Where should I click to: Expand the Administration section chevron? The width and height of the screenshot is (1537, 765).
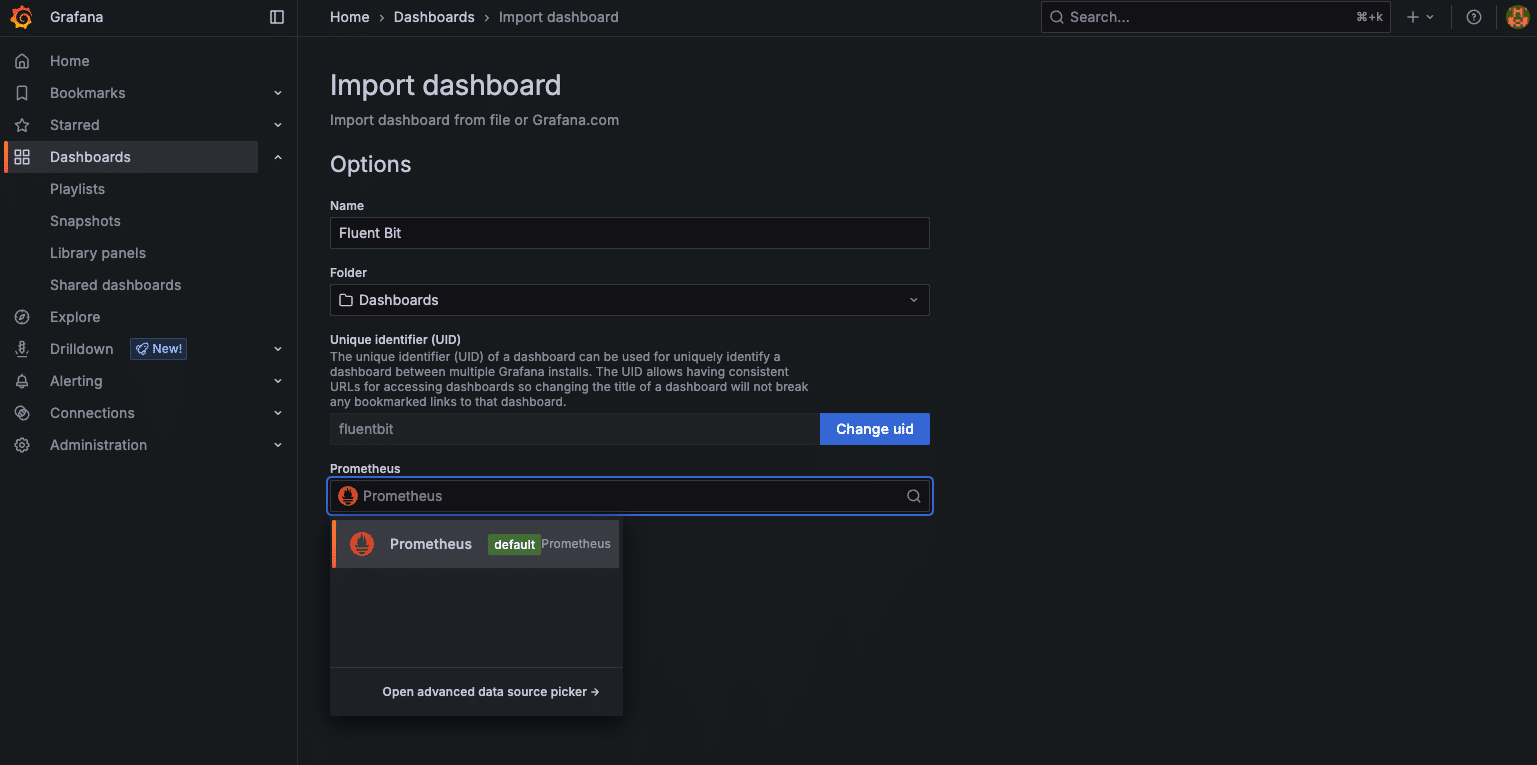278,445
